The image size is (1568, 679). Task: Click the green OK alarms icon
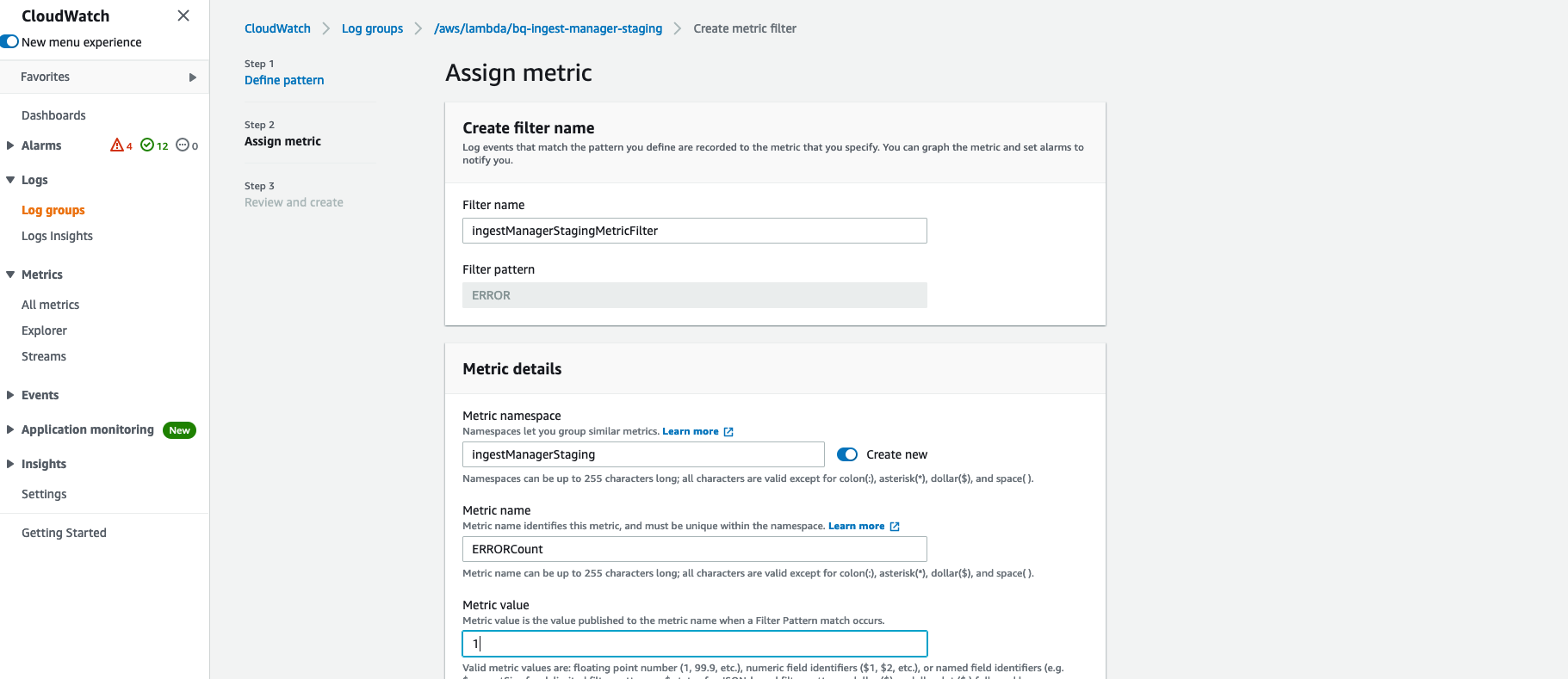[x=147, y=145]
